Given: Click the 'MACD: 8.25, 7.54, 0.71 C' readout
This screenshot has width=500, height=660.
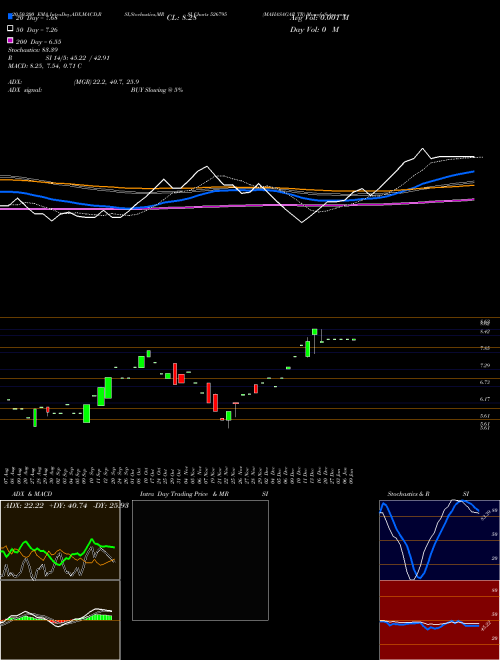Looking at the screenshot, I should (x=45, y=66).
